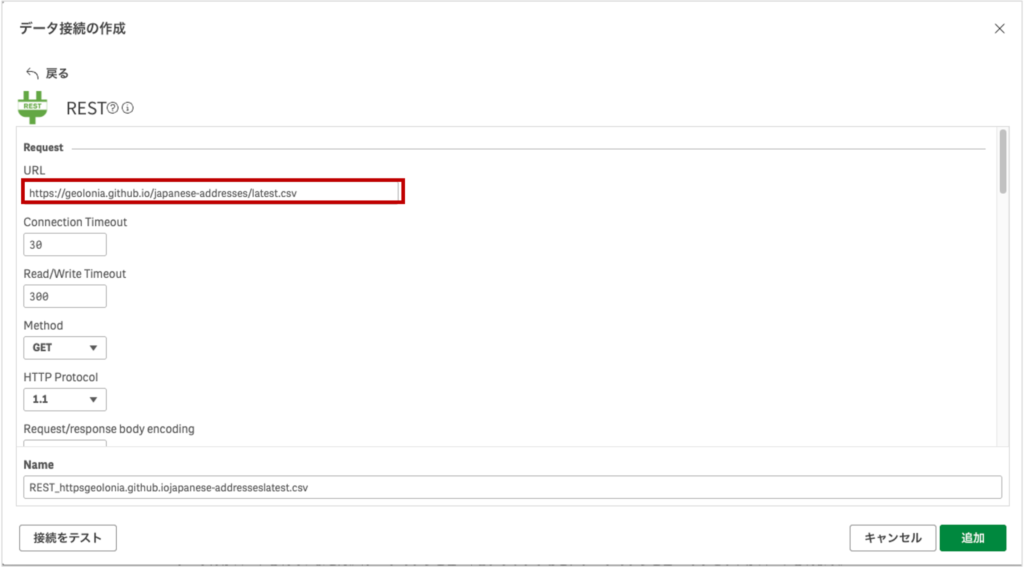
Task: Click the データ接続の作成 dialog title
Action: point(72,29)
